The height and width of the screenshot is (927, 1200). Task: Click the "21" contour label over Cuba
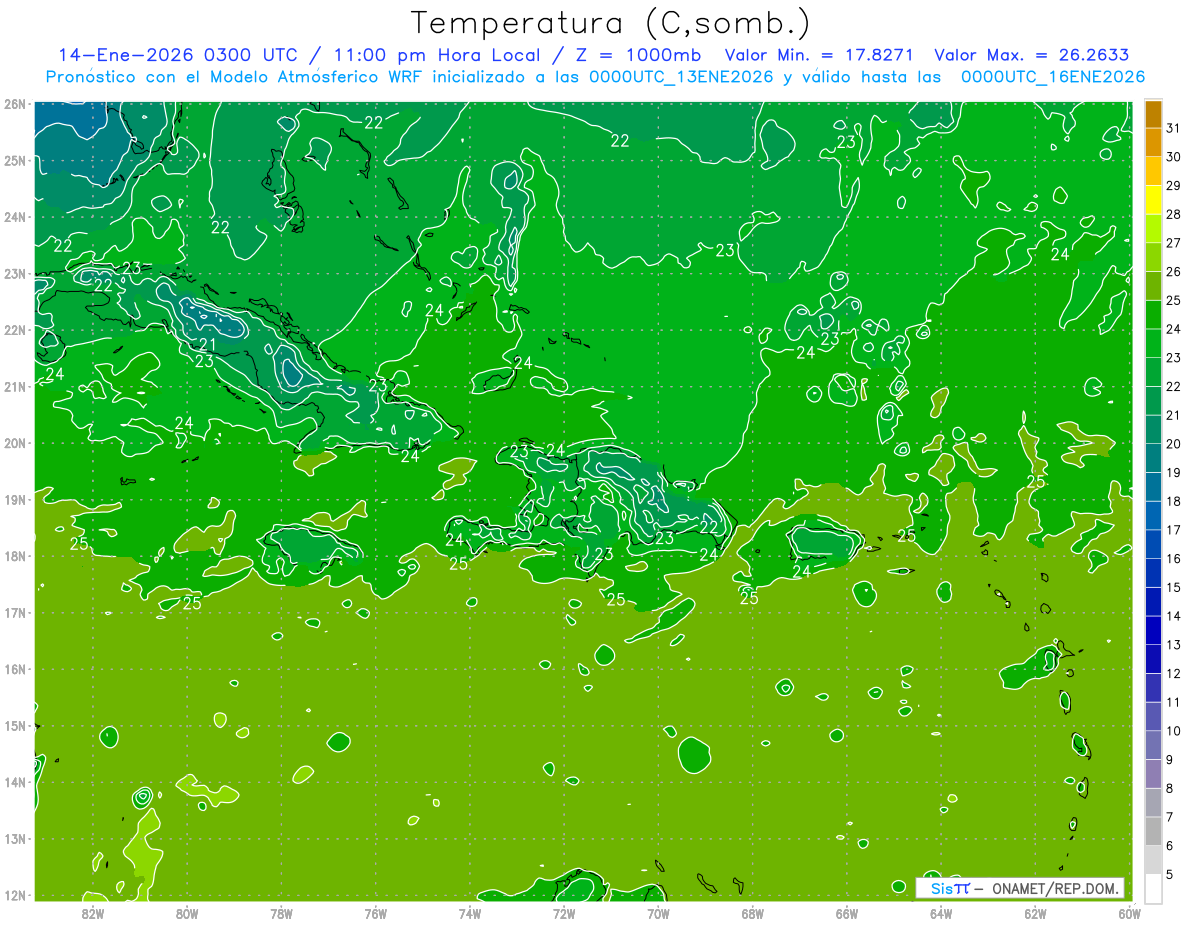[x=208, y=345]
